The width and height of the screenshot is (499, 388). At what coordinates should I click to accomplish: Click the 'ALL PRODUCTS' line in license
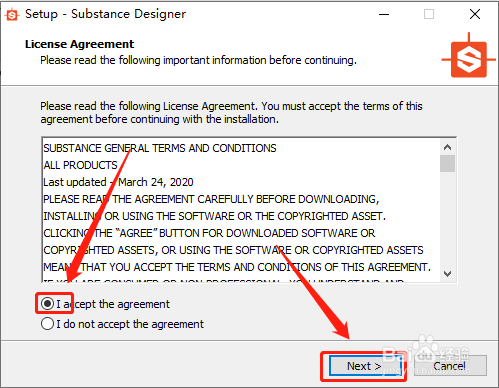coord(80,165)
